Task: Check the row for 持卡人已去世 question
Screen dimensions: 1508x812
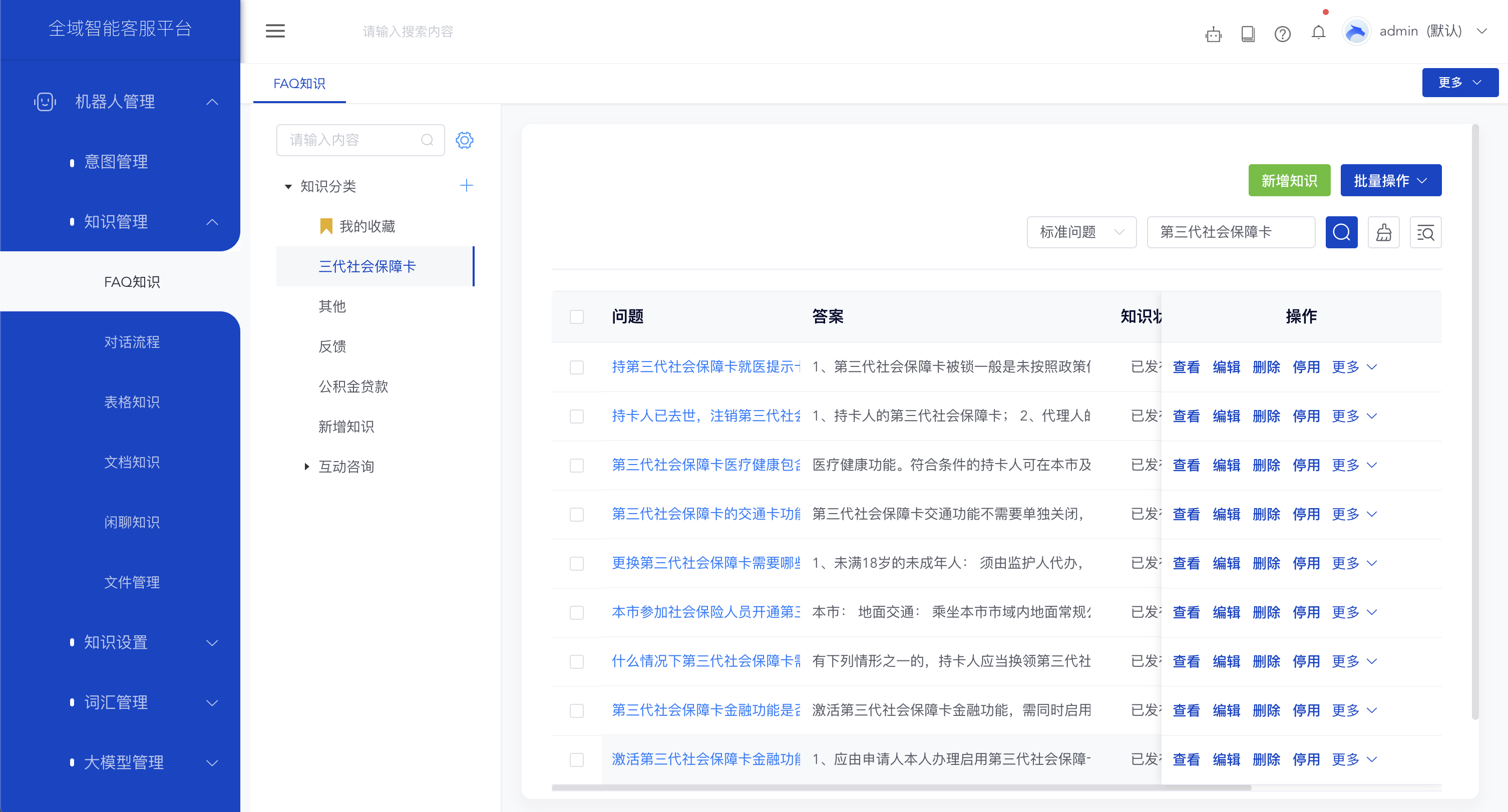Action: [577, 416]
